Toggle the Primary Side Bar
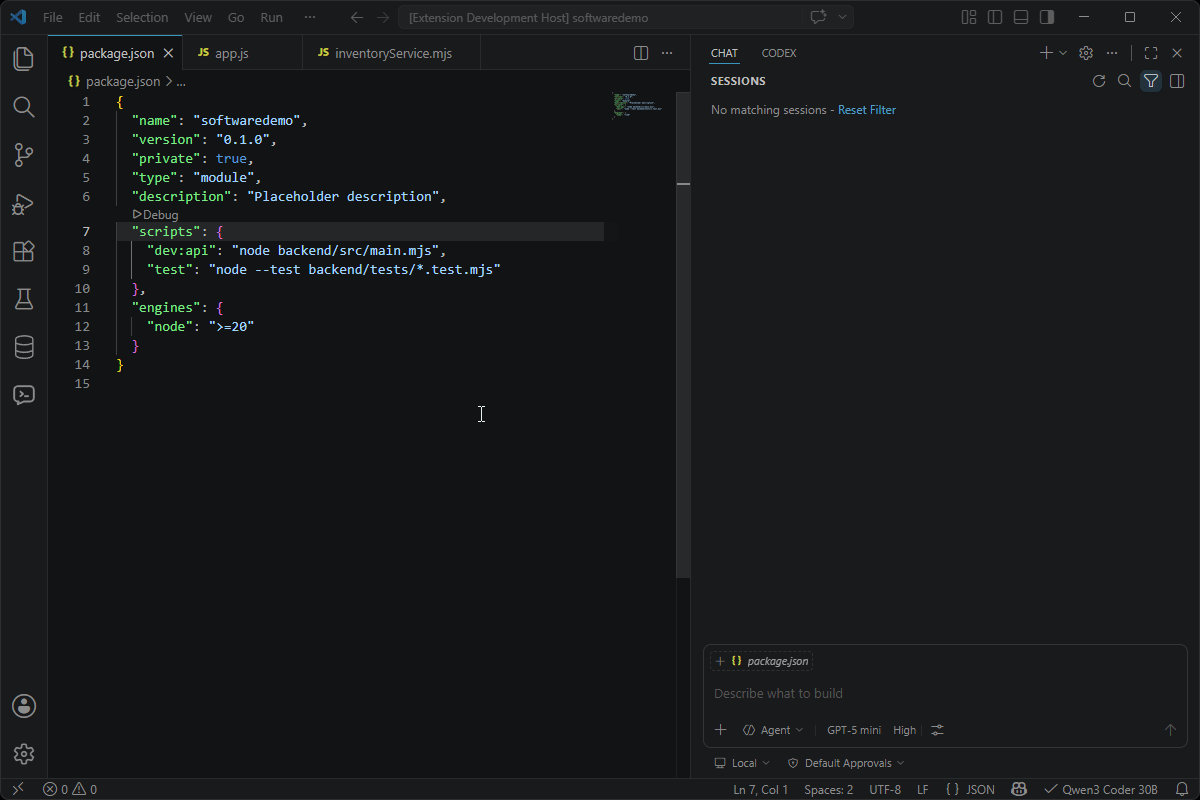This screenshot has width=1200, height=800. tap(994, 17)
